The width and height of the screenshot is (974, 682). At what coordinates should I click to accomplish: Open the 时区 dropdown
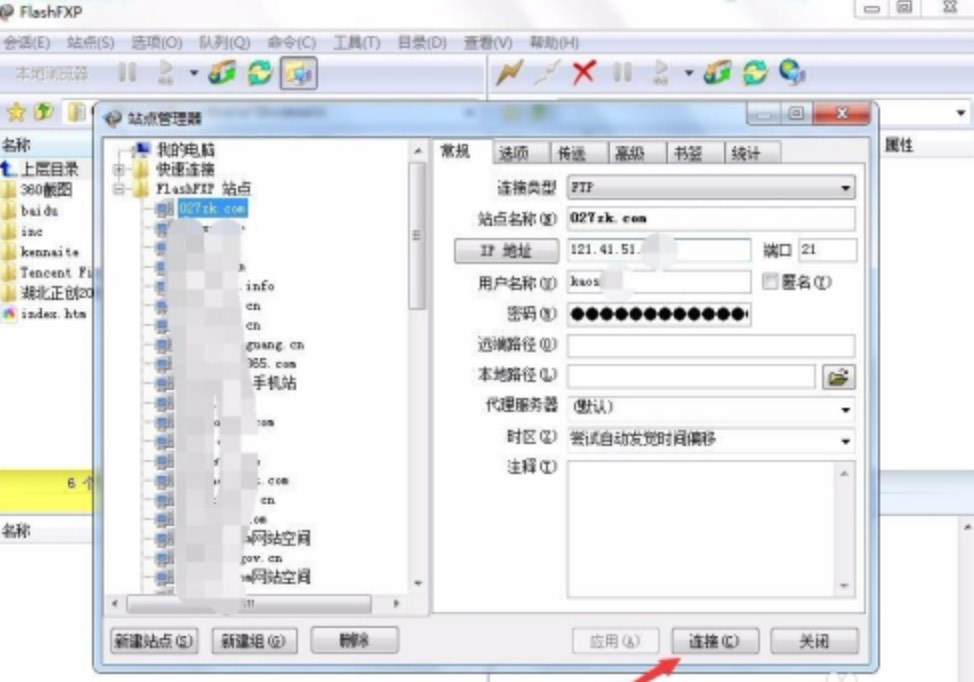click(x=711, y=439)
